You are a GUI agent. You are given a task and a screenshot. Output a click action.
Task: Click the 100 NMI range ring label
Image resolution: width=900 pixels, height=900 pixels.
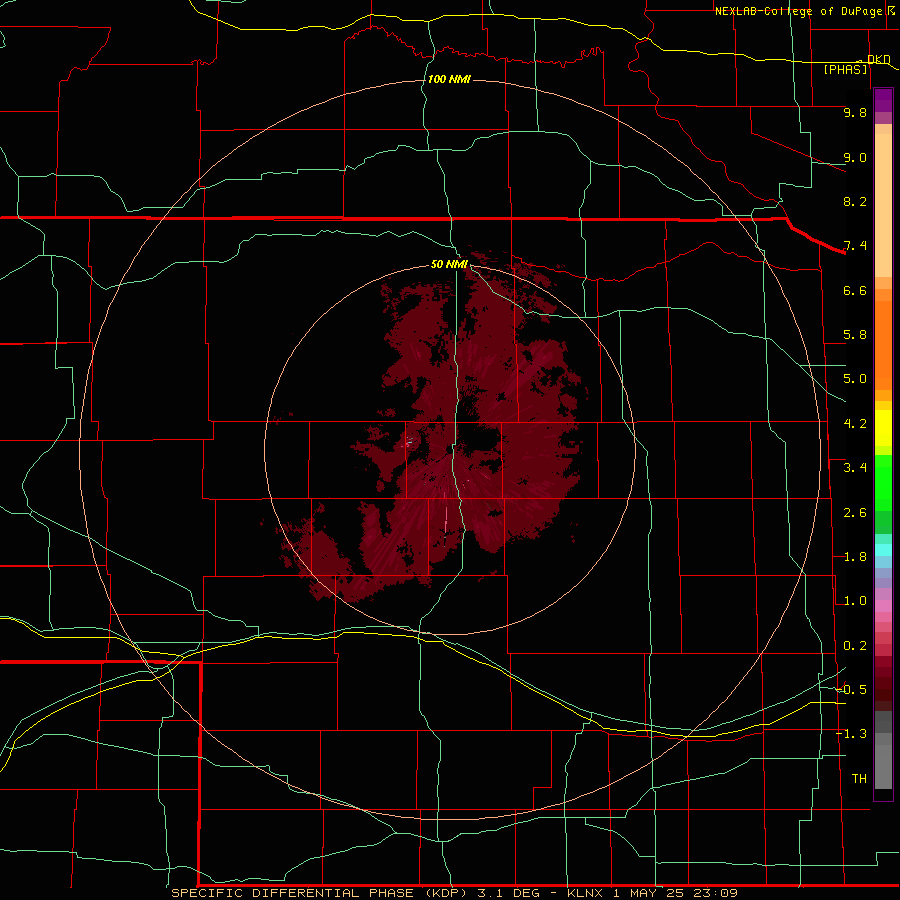[x=449, y=79]
